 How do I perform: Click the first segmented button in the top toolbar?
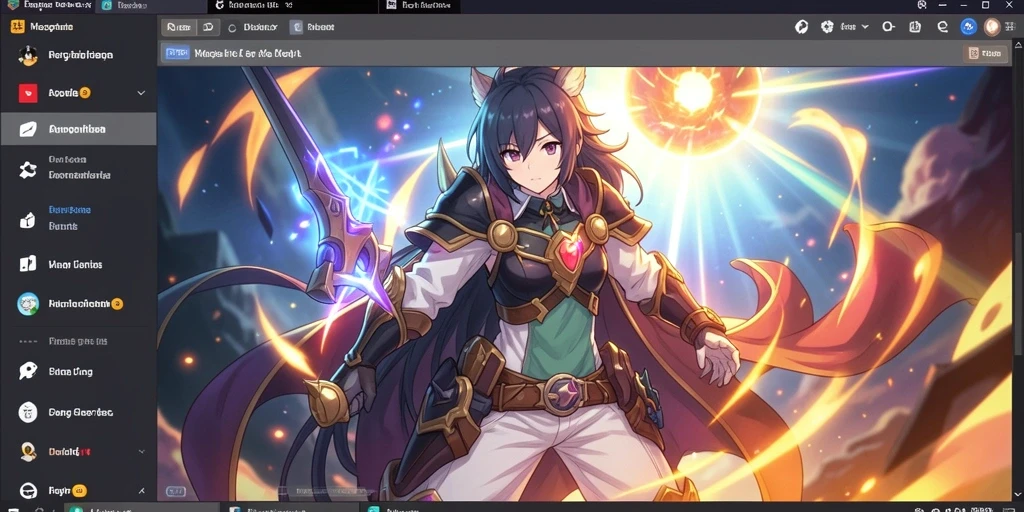(x=179, y=27)
